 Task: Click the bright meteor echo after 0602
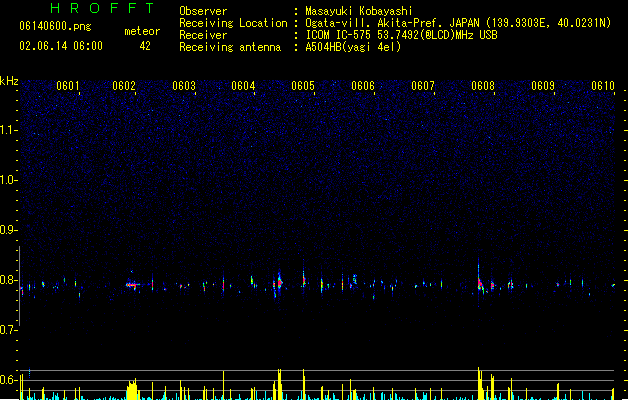coord(132,285)
